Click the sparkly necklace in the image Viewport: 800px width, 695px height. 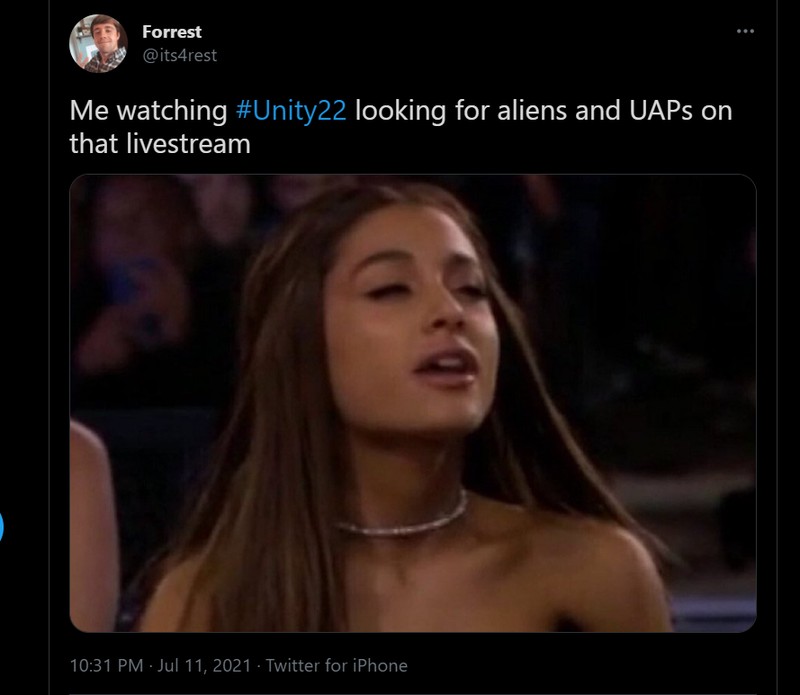[402, 520]
